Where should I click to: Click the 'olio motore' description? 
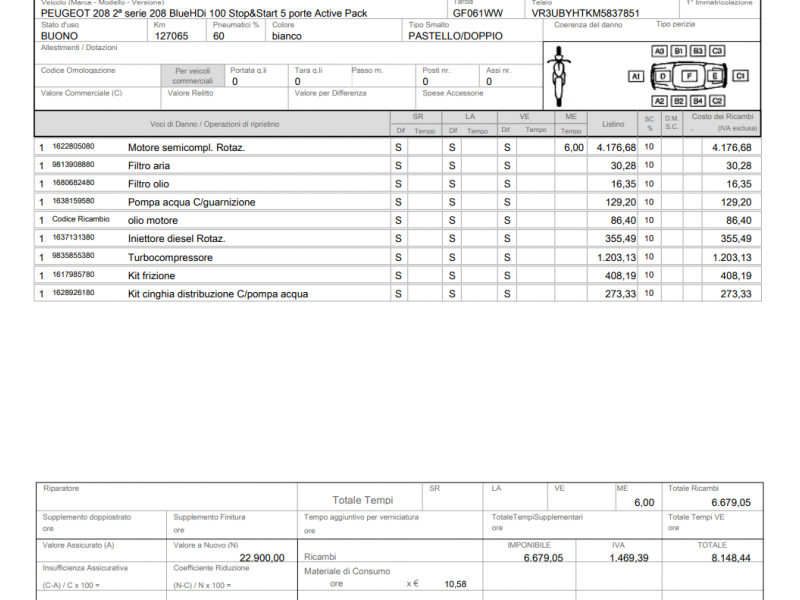click(153, 220)
